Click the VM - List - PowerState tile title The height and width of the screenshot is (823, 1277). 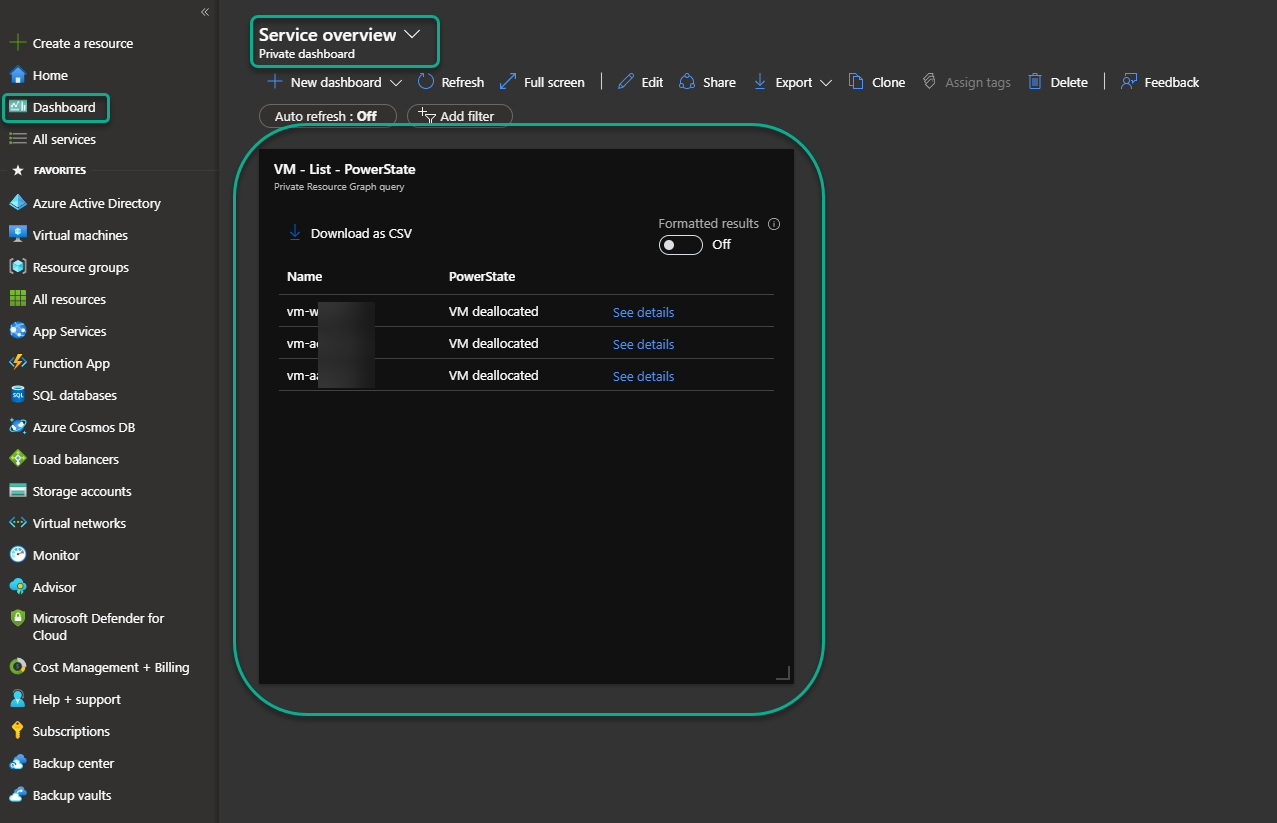[x=344, y=169]
